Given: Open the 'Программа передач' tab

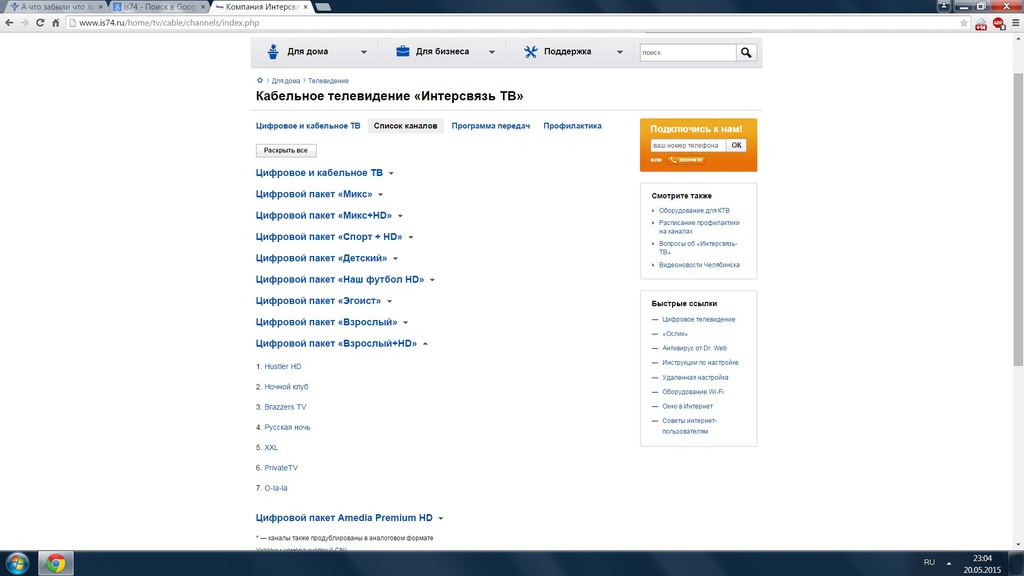Looking at the screenshot, I should tap(490, 126).
